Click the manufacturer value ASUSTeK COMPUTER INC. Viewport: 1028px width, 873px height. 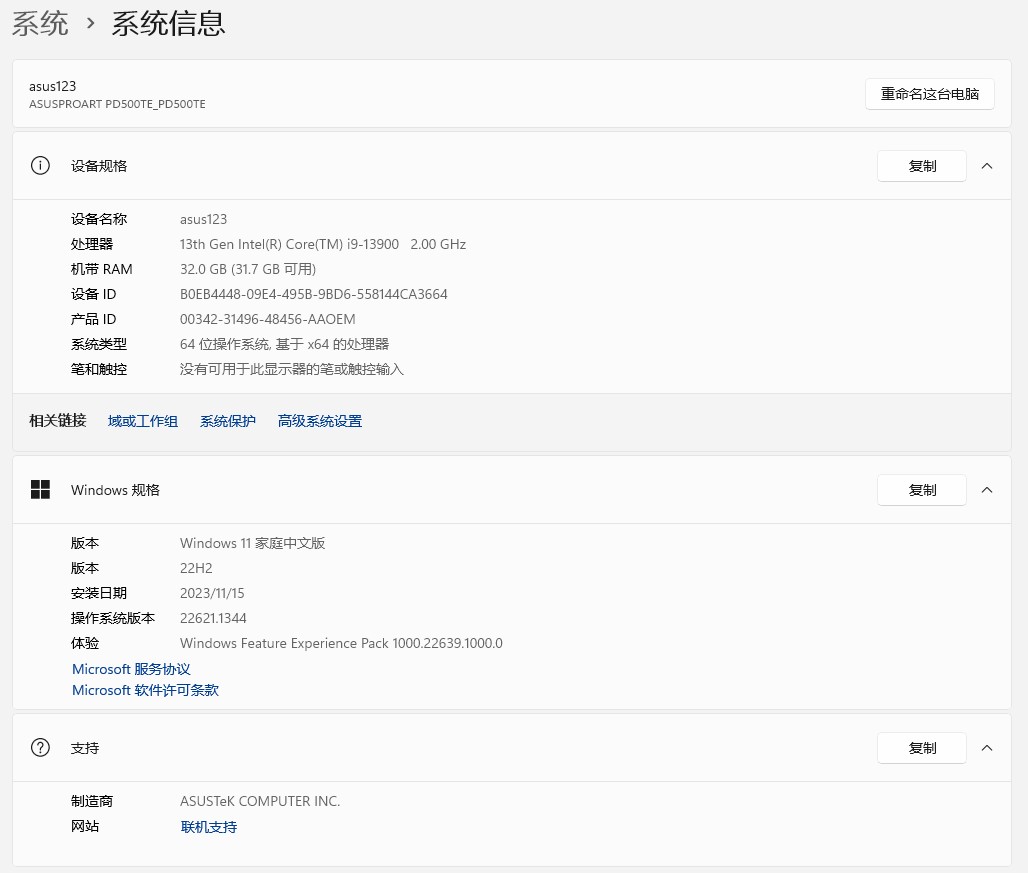click(260, 801)
